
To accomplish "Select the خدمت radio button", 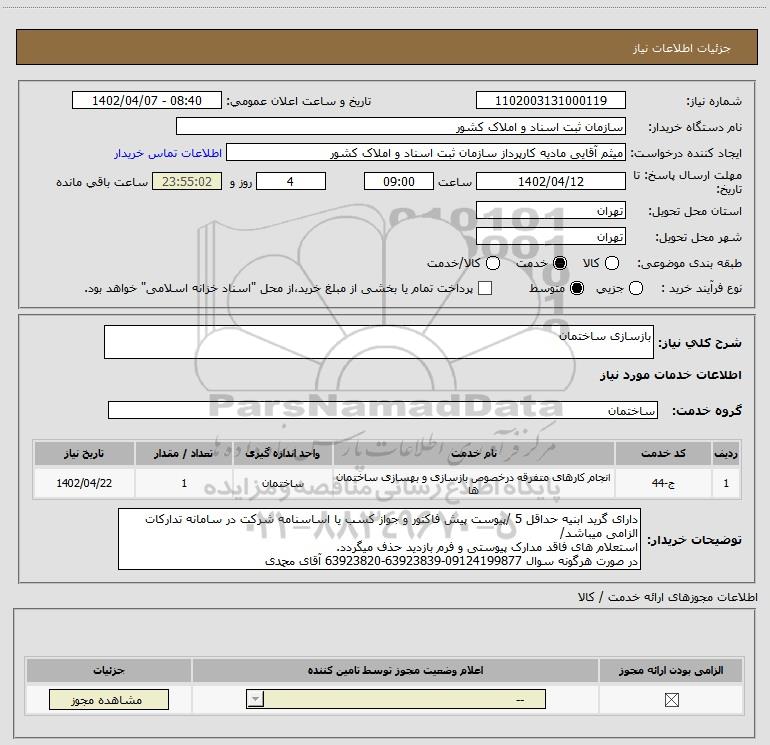I will [x=560, y=263].
